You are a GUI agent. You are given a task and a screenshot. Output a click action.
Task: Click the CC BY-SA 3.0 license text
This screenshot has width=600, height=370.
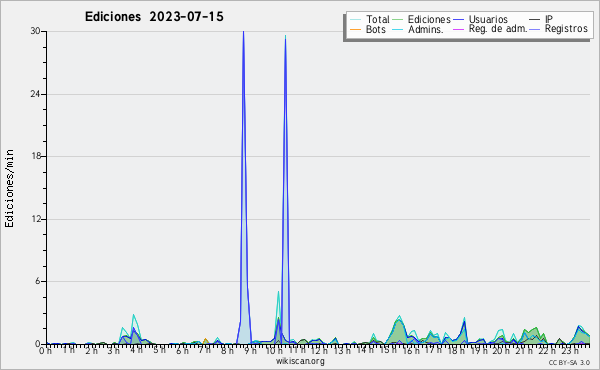(569, 362)
